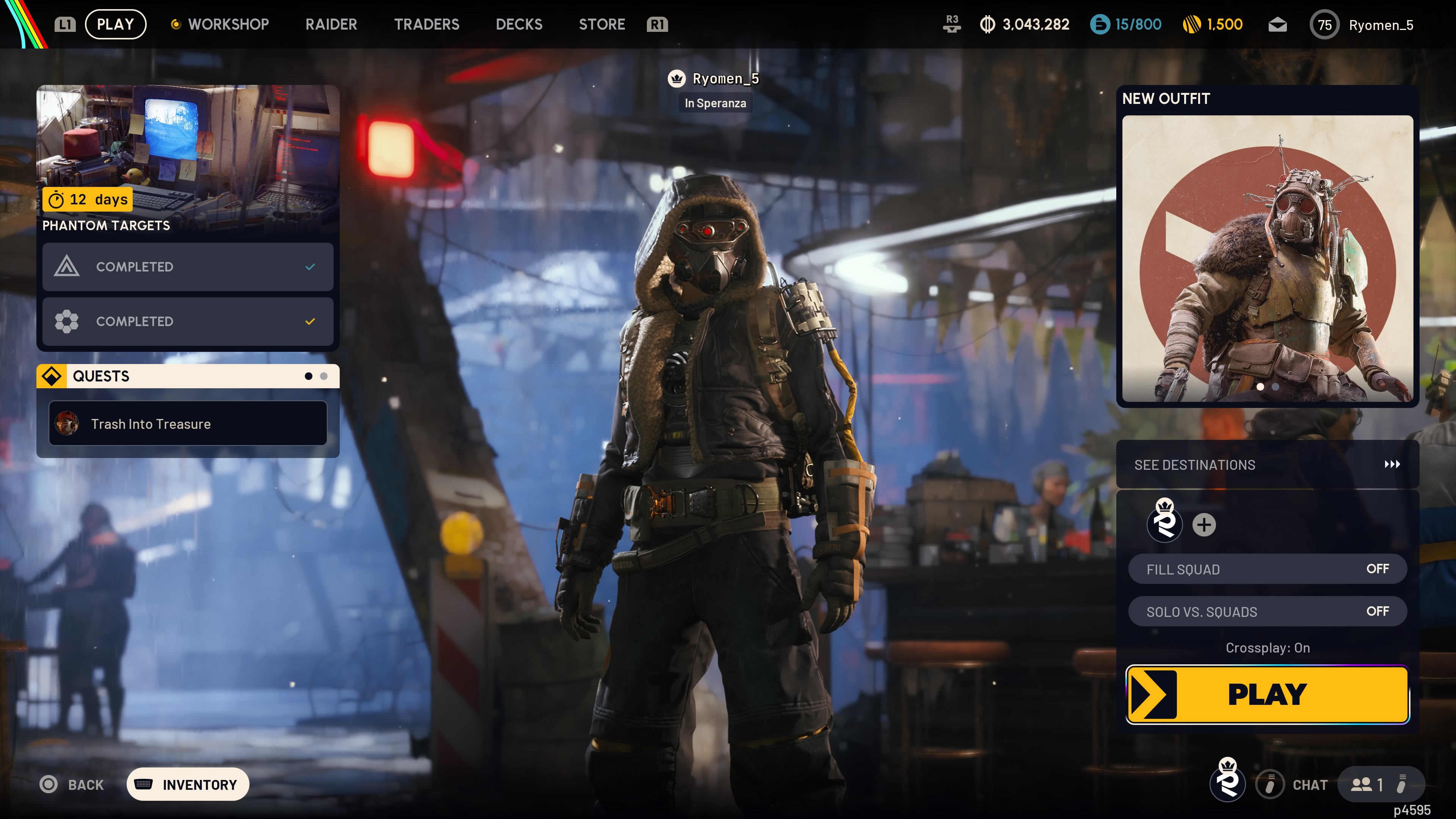Screen dimensions: 1456x819
Task: Click the R1 next-tab bumper icon
Action: click(x=657, y=24)
